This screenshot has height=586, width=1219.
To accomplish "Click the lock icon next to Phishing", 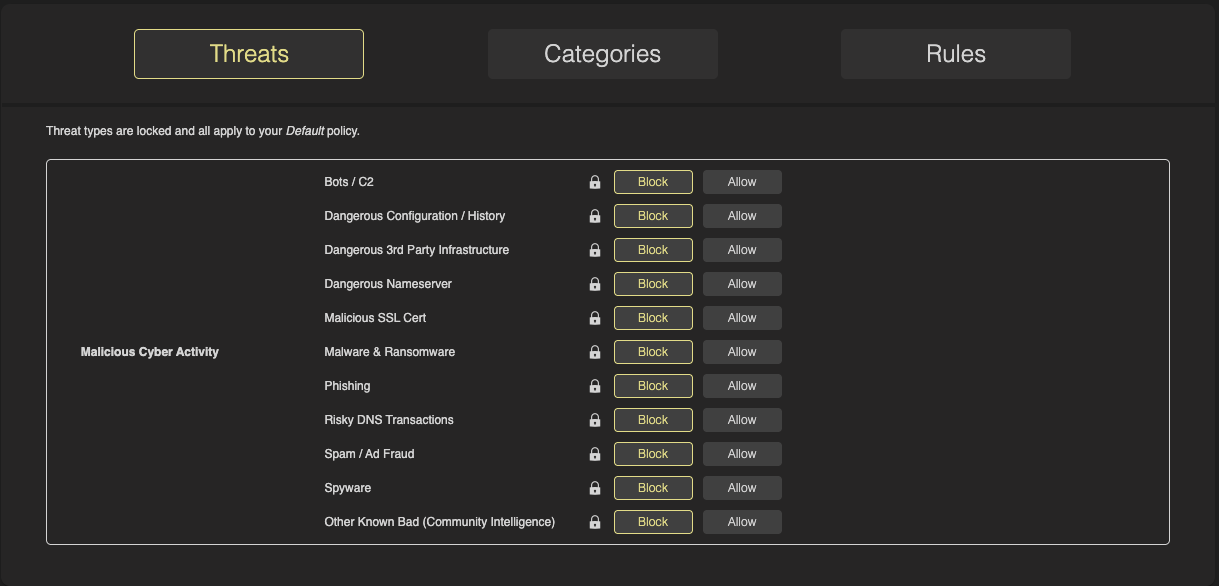I will click(x=595, y=386).
